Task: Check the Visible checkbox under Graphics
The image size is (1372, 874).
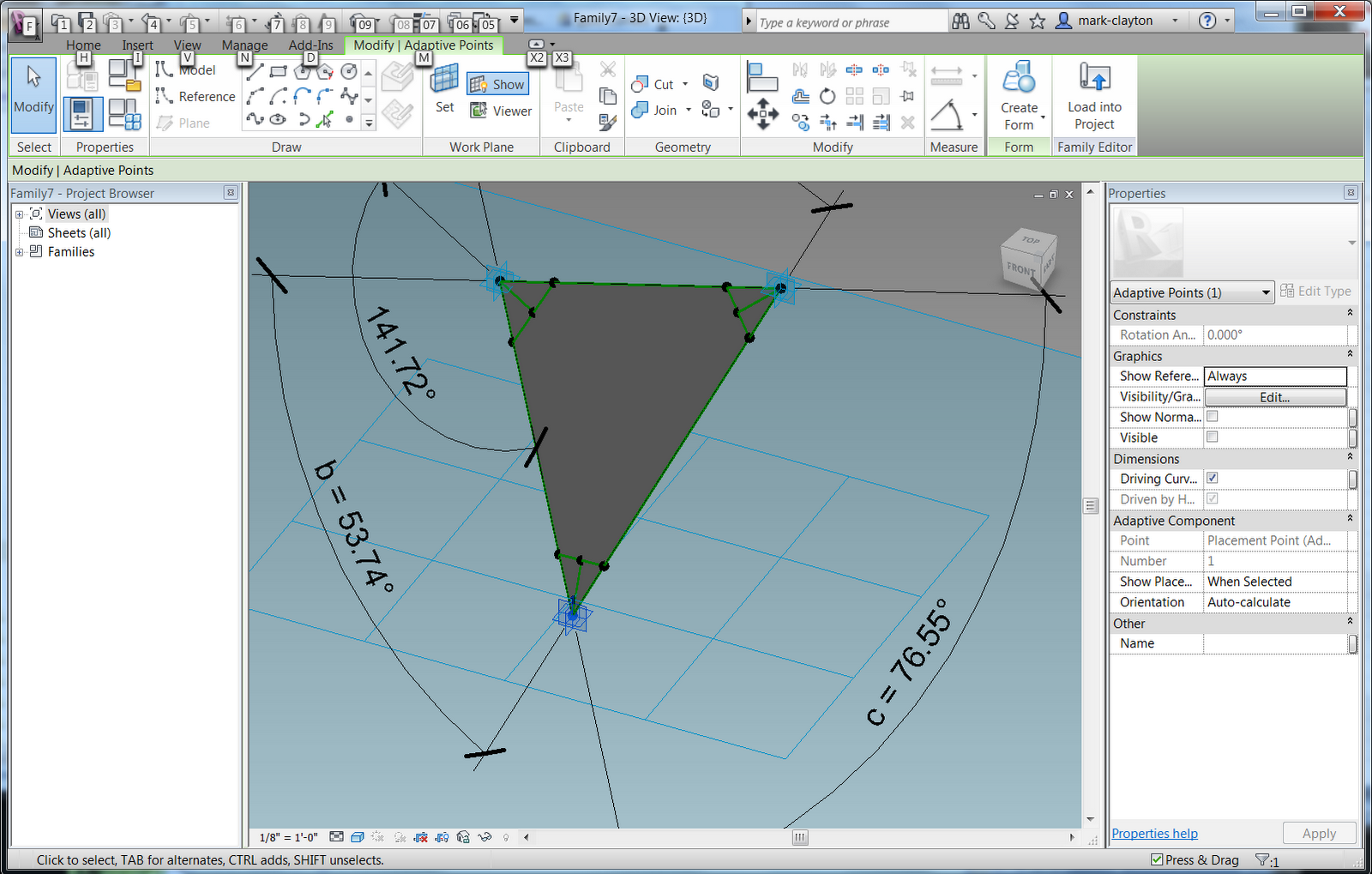Action: pos(1212,437)
